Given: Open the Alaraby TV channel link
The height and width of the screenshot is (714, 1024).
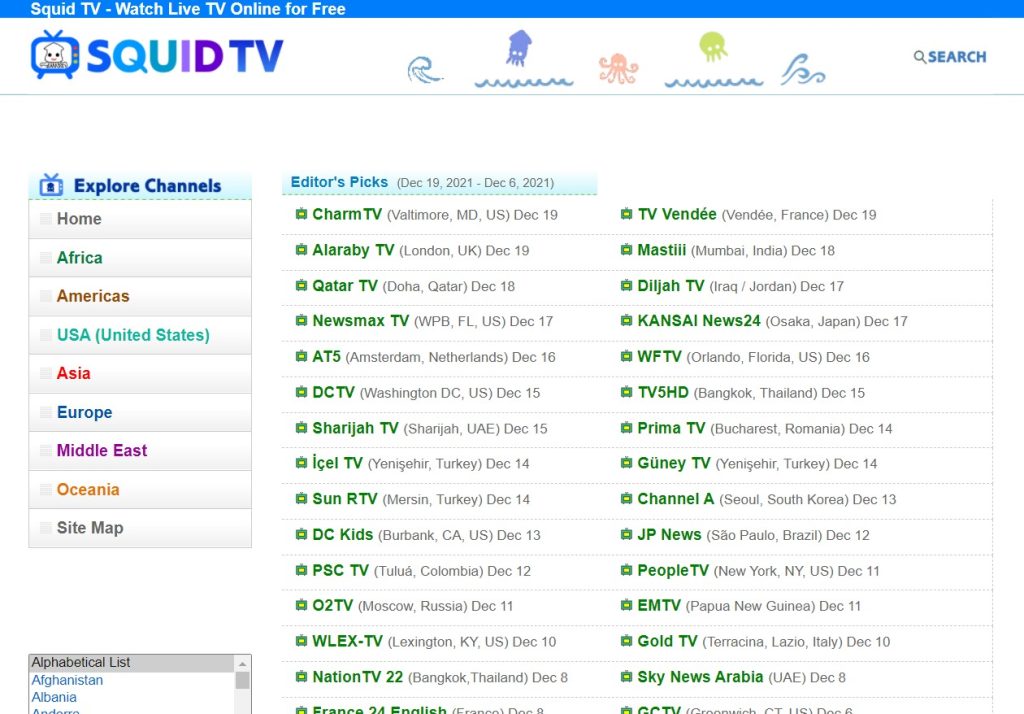Looking at the screenshot, I should [353, 250].
